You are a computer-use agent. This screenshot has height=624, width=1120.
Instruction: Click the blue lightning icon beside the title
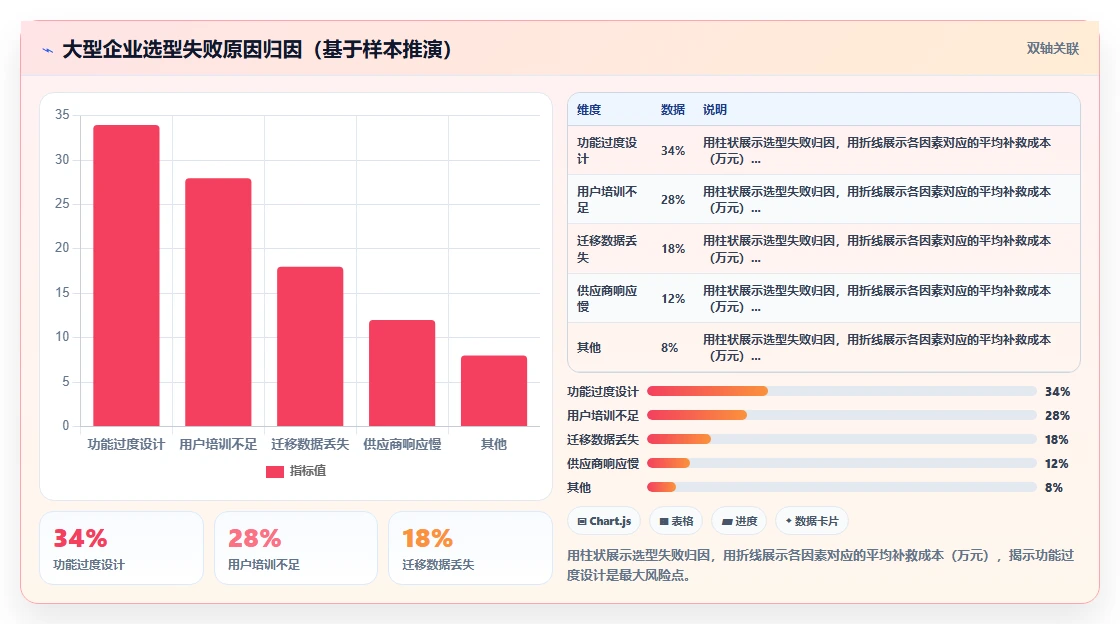(48, 50)
